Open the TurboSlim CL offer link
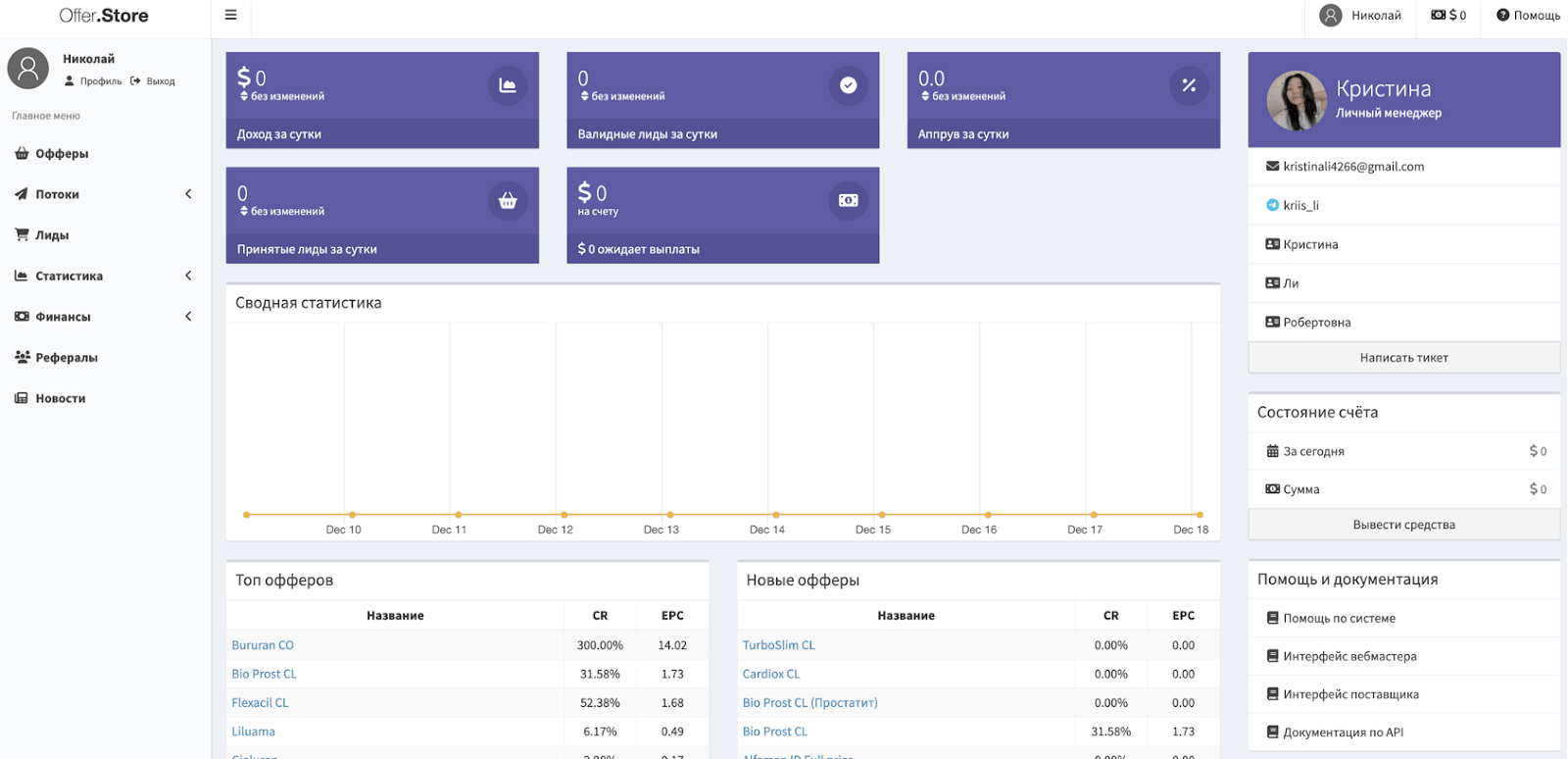The image size is (1568, 759). tap(778, 645)
